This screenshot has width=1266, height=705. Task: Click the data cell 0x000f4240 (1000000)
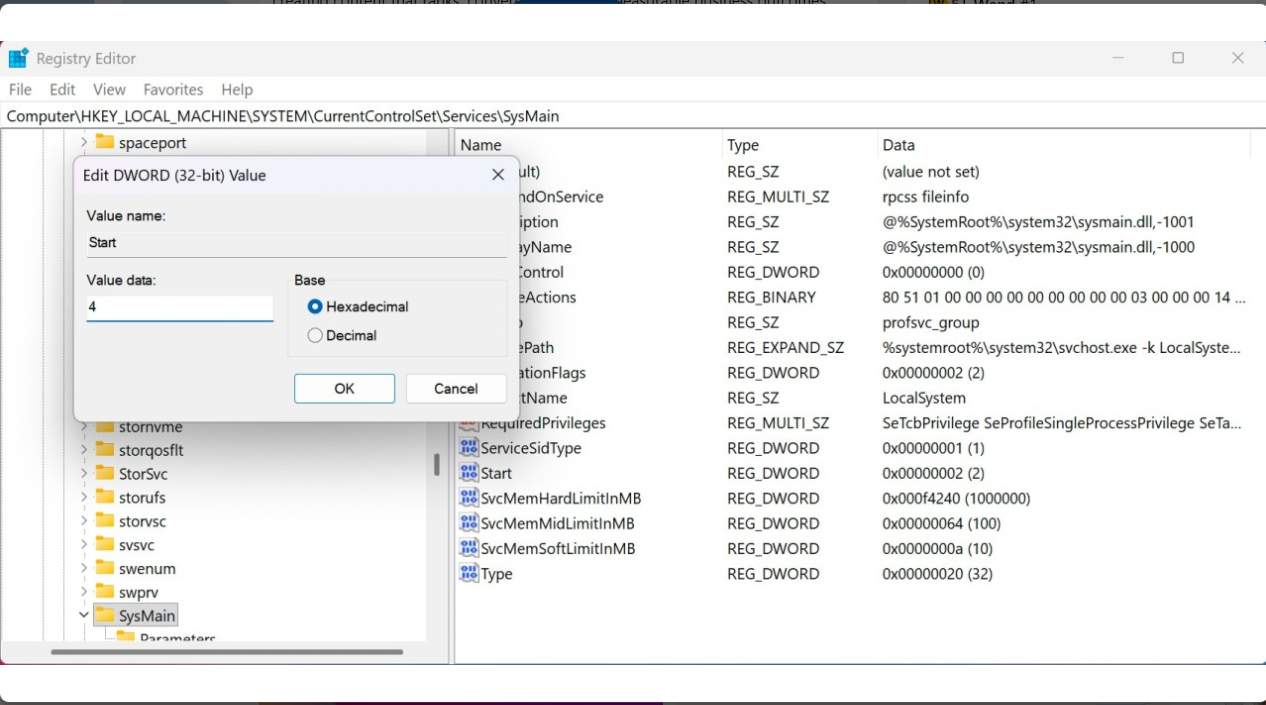click(x=956, y=498)
